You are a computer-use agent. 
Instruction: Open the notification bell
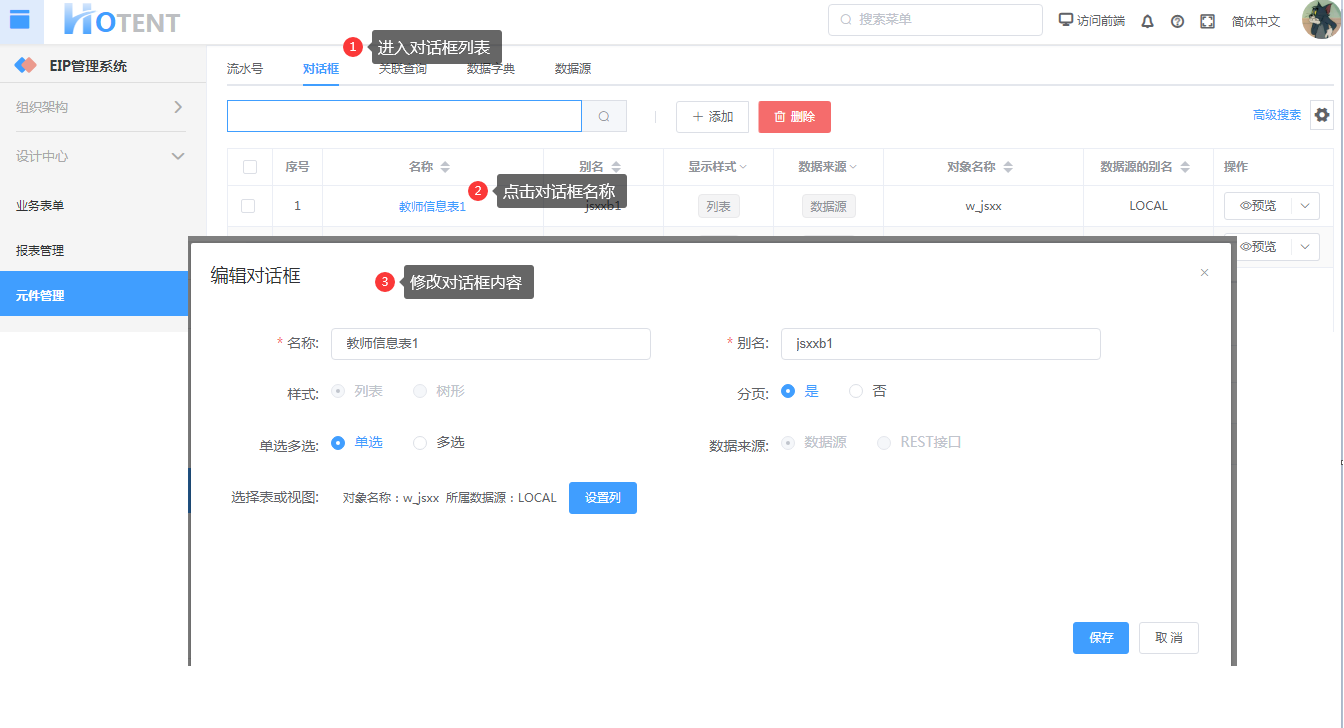coord(1147,21)
